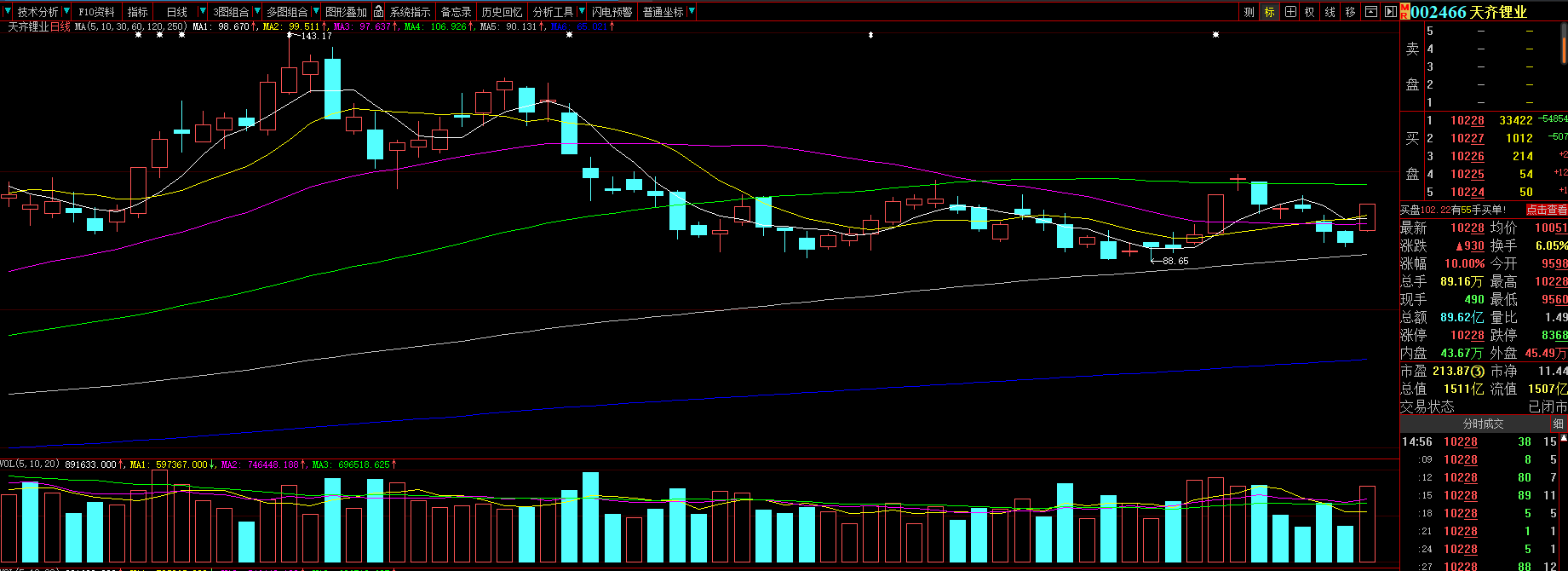Click the circled 3 icon beside 市盈

click(1478, 372)
